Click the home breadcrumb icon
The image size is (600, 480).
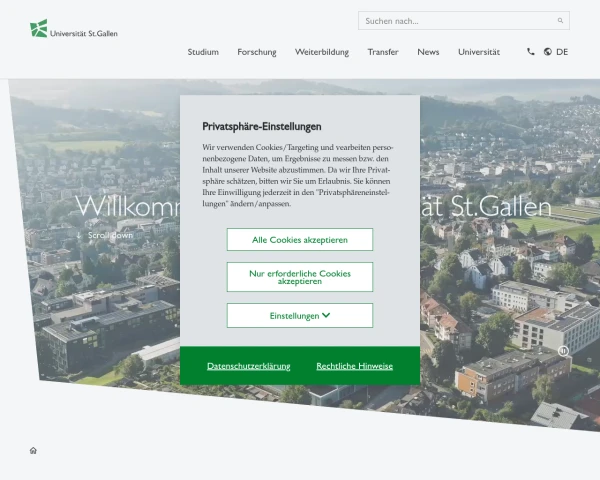33,451
